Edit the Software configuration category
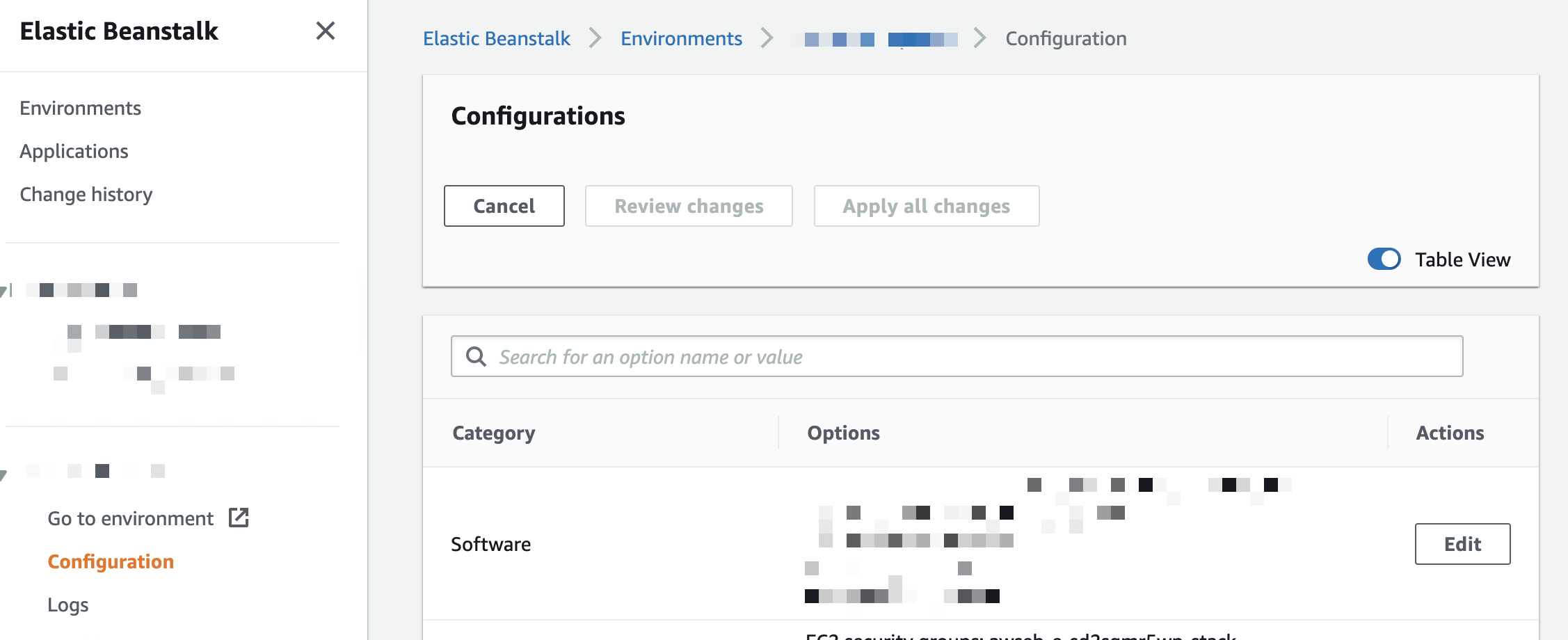This screenshot has height=640, width=1568. [1462, 544]
